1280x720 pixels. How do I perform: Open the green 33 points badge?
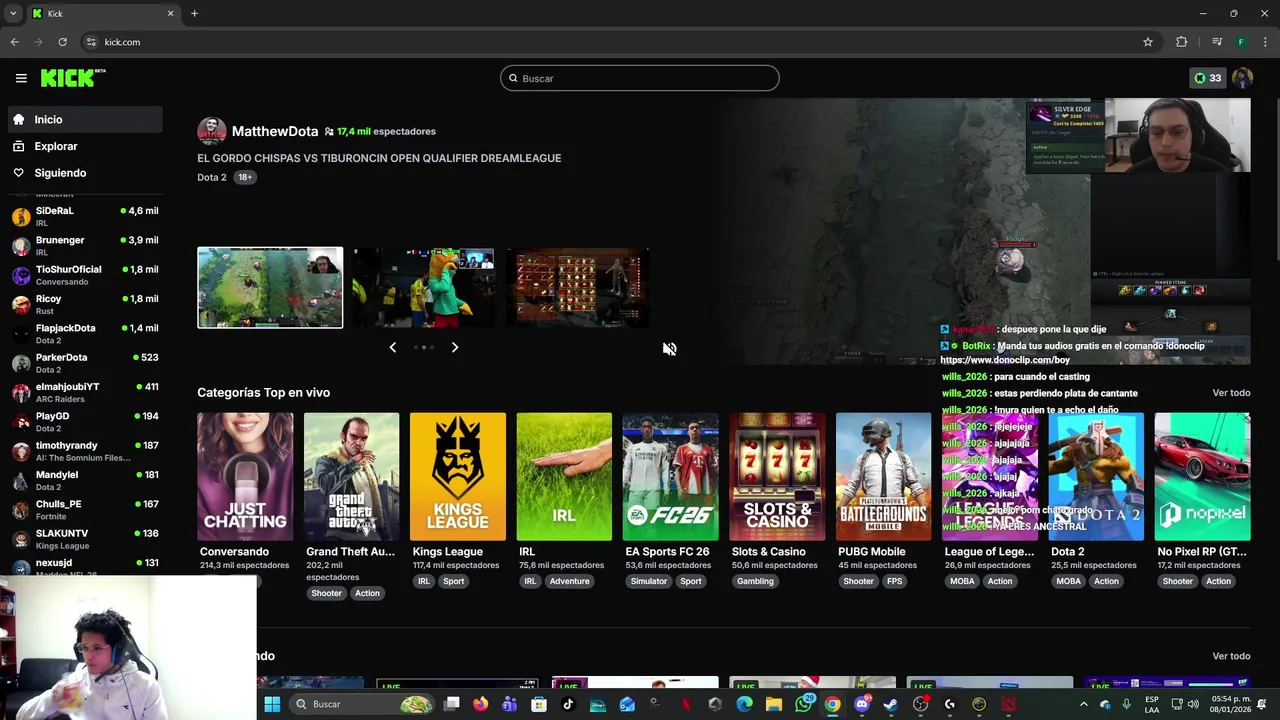[x=1207, y=78]
